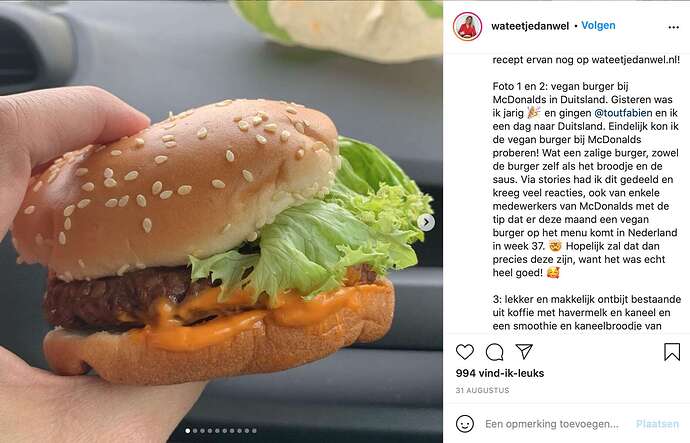
Task: Go to next photo with the arrow
Action: tap(426, 222)
